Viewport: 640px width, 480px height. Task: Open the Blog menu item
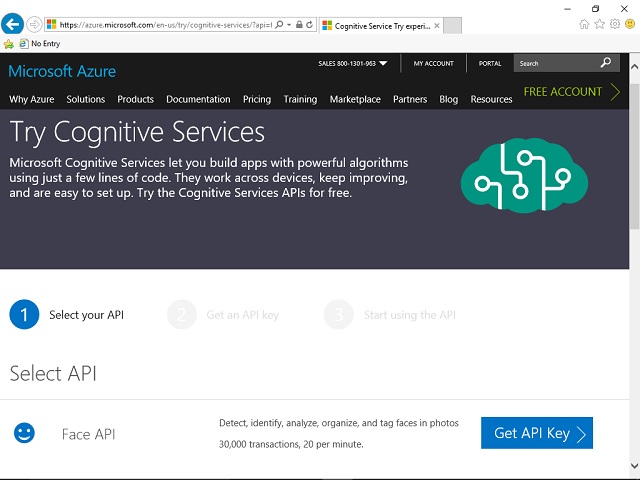pos(449,99)
